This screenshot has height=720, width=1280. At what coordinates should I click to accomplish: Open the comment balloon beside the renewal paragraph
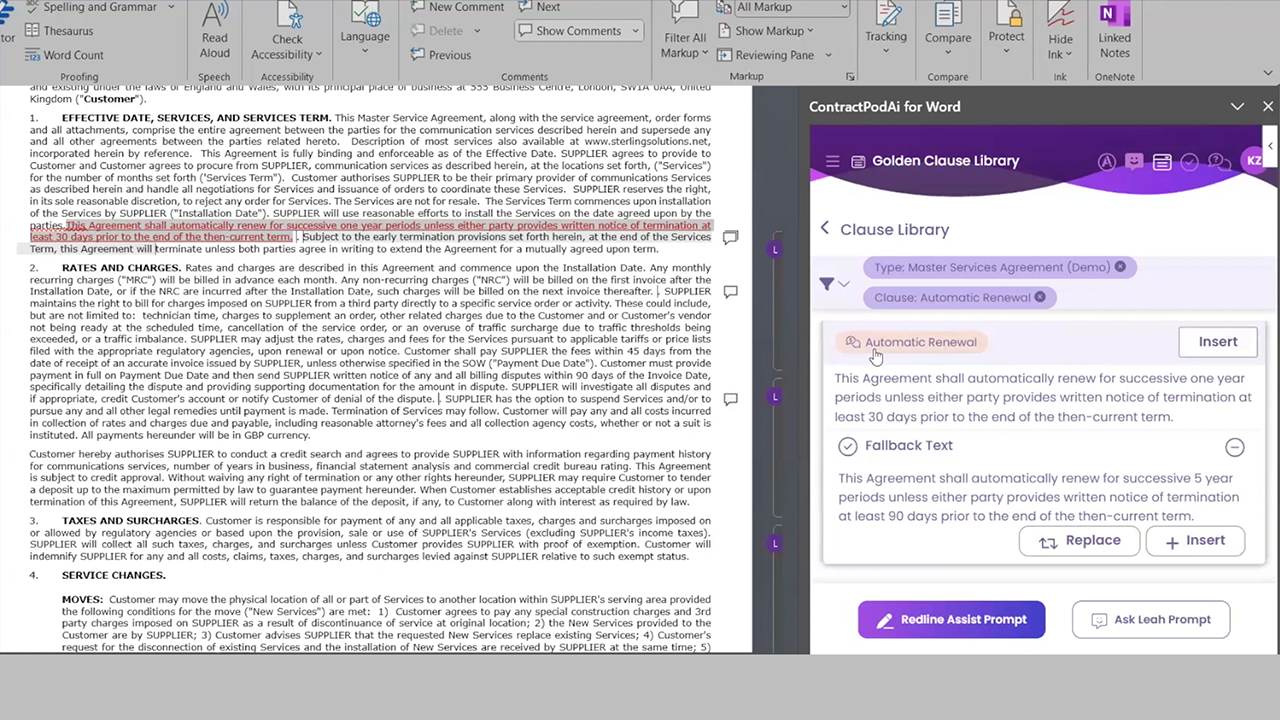[731, 238]
